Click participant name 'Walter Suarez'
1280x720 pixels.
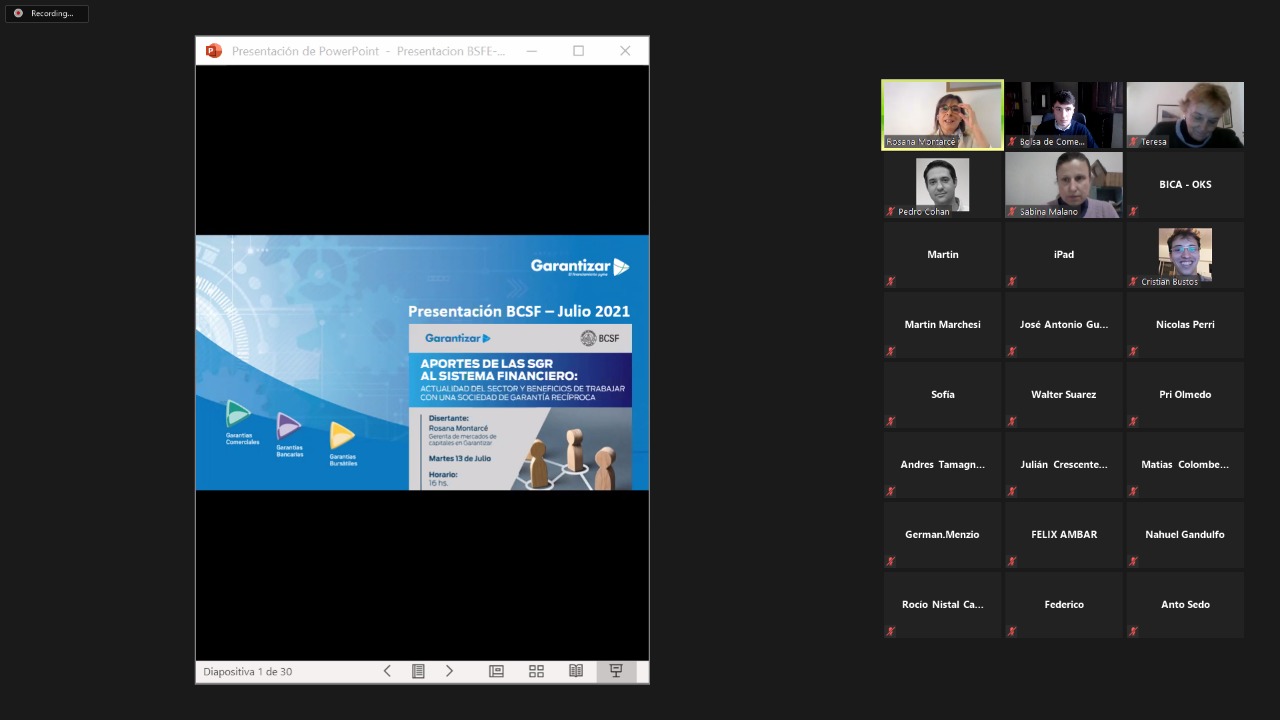tap(1064, 394)
